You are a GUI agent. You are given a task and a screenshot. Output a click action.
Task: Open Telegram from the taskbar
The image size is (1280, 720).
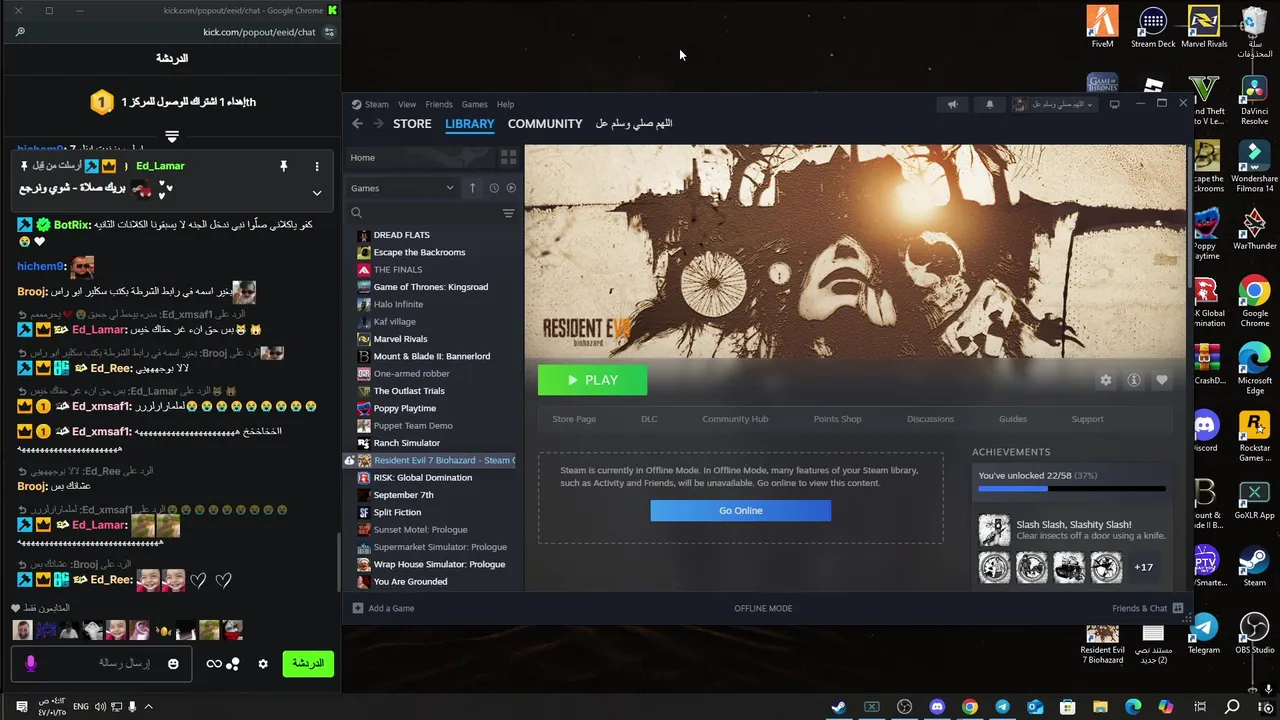(1002, 707)
